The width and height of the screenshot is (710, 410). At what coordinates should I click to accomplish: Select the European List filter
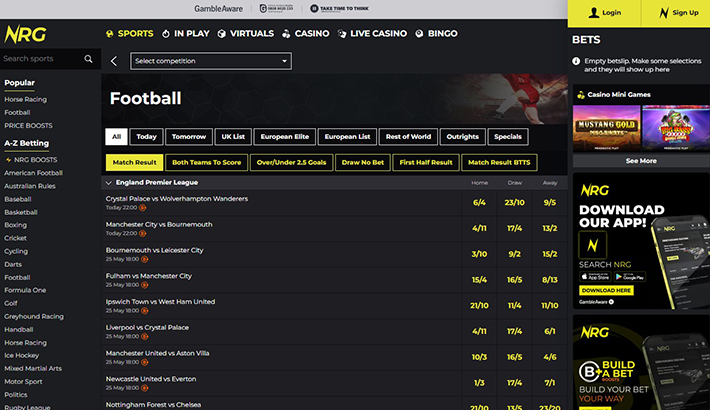[347, 137]
